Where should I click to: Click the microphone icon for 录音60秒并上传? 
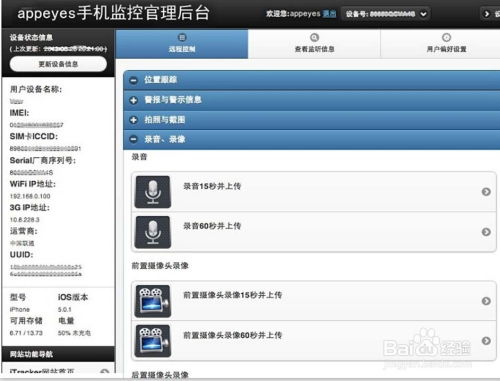tap(153, 232)
